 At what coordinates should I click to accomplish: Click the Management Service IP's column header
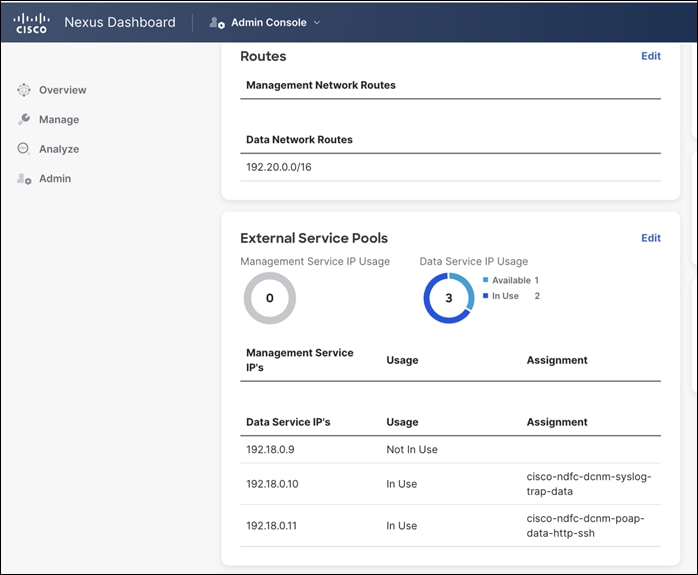[x=300, y=360]
